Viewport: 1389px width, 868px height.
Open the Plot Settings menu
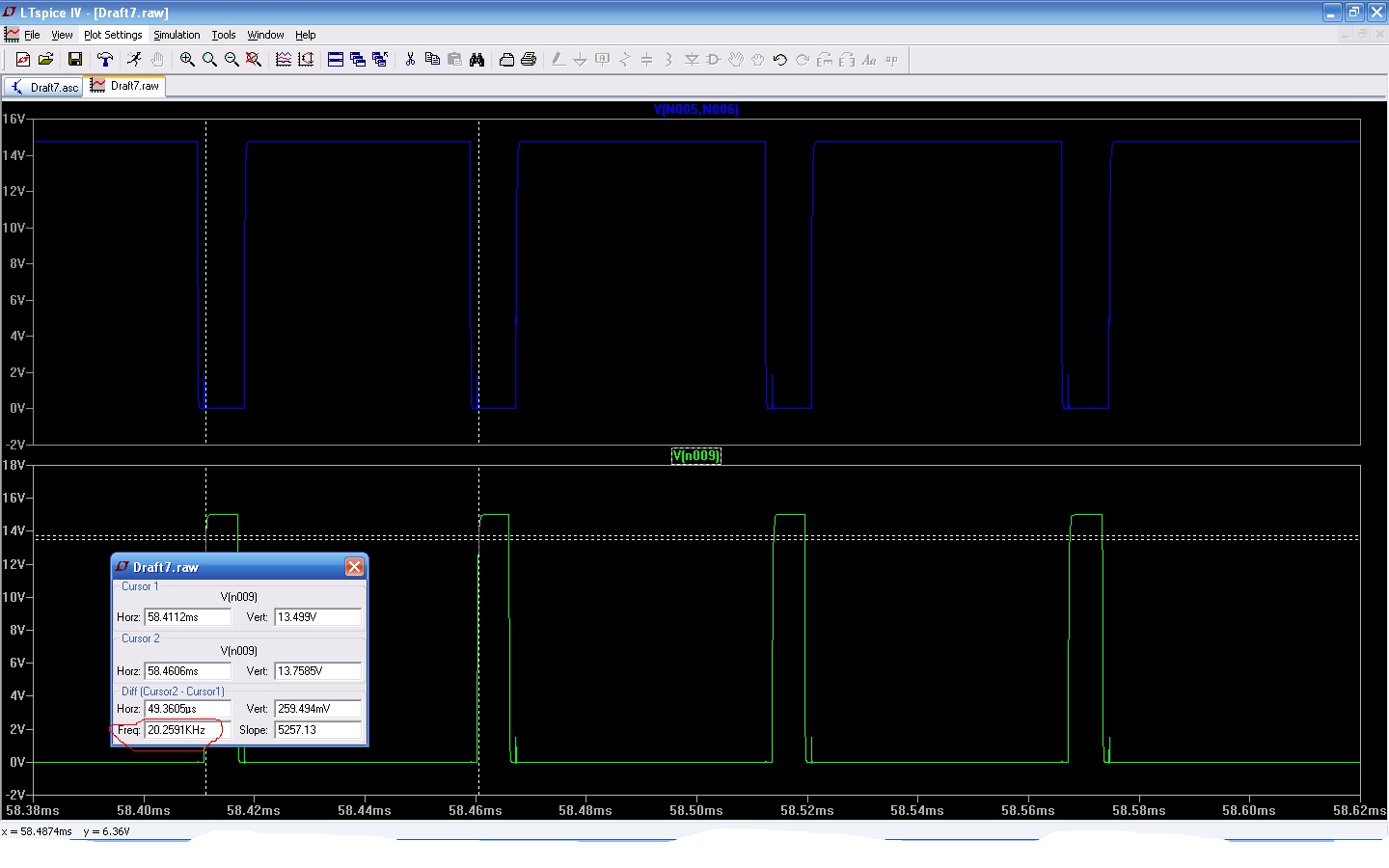113,35
